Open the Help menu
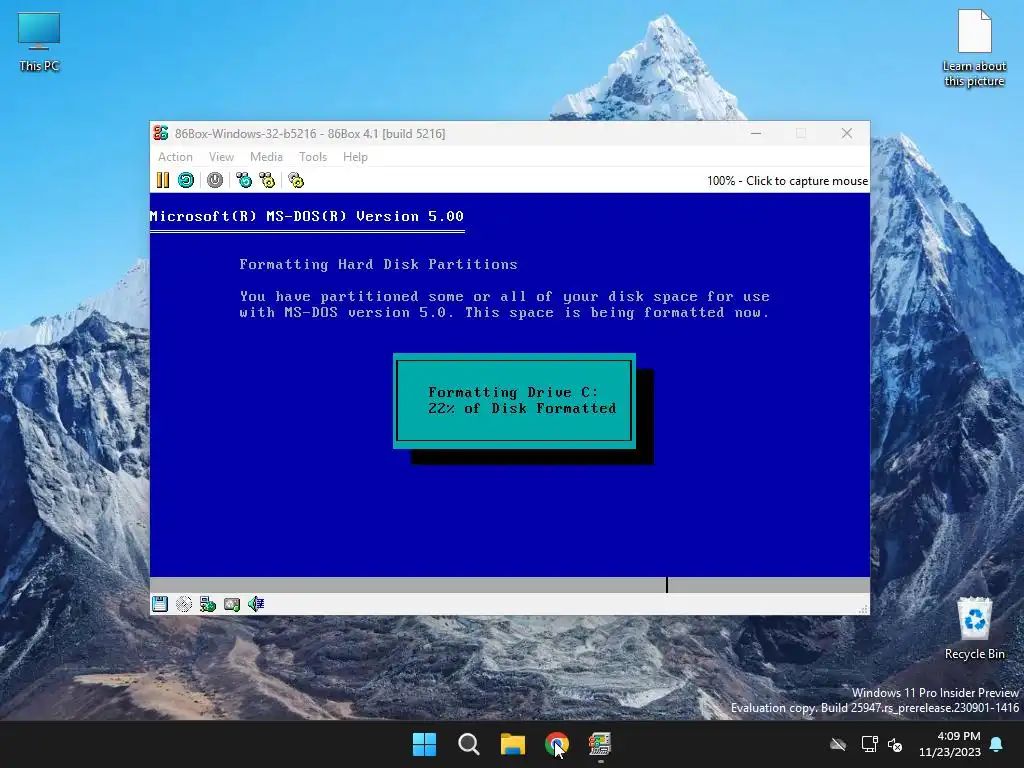 coord(355,157)
